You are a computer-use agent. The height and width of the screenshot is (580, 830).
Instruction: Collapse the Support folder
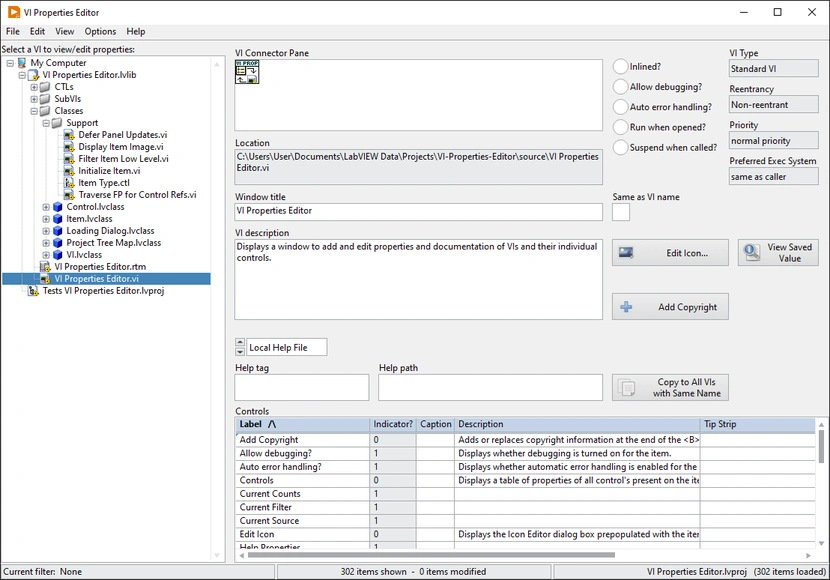46,123
